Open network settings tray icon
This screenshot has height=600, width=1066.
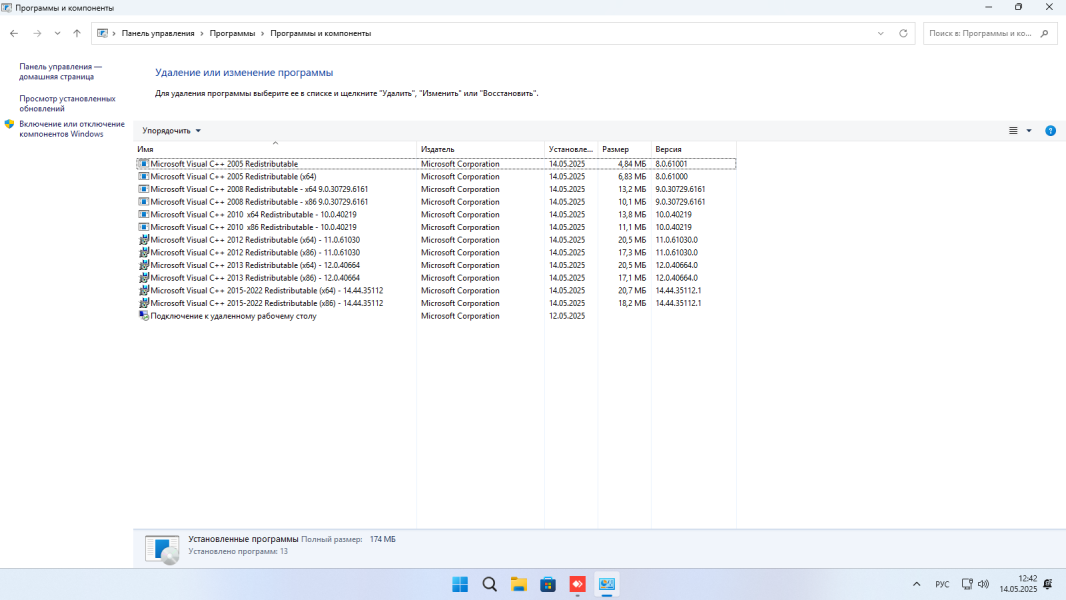[967, 584]
